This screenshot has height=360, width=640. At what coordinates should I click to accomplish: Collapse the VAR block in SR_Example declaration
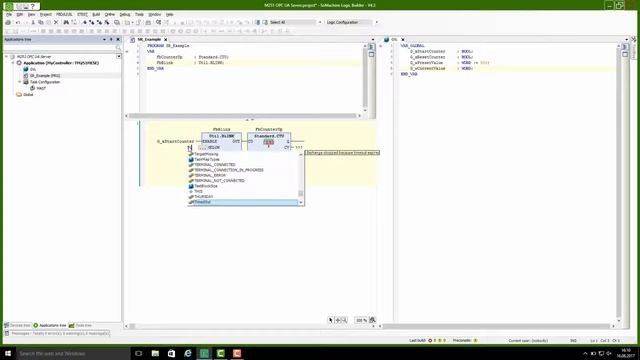pyautogui.click(x=127, y=51)
